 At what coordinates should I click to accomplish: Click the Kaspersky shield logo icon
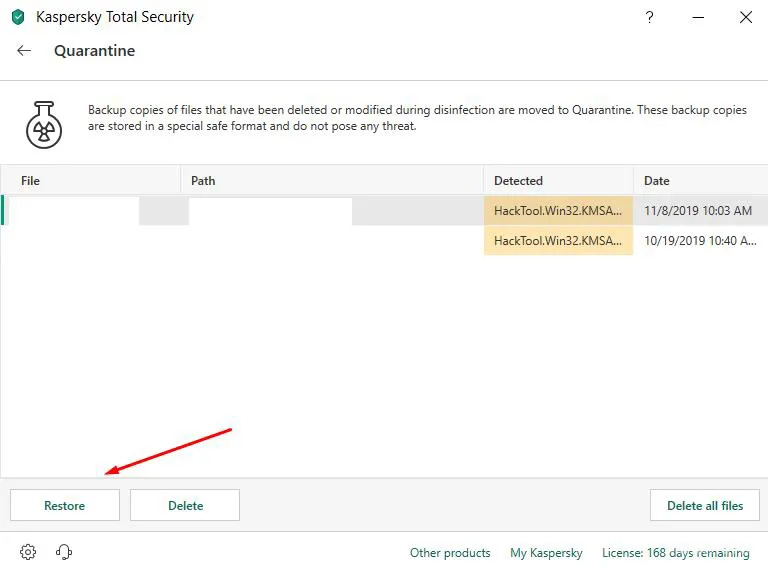pos(18,17)
